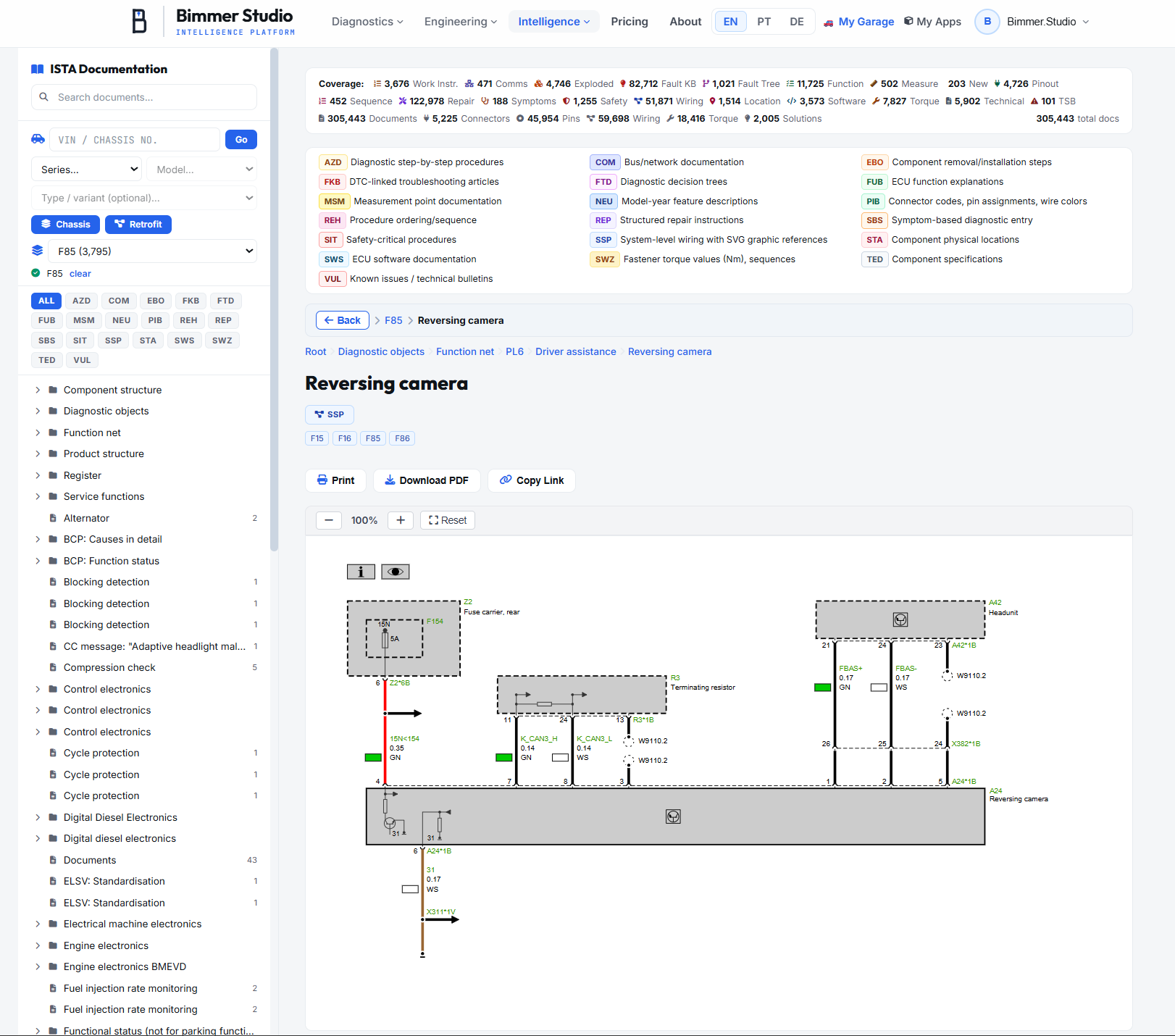Switch language to PT

(764, 22)
